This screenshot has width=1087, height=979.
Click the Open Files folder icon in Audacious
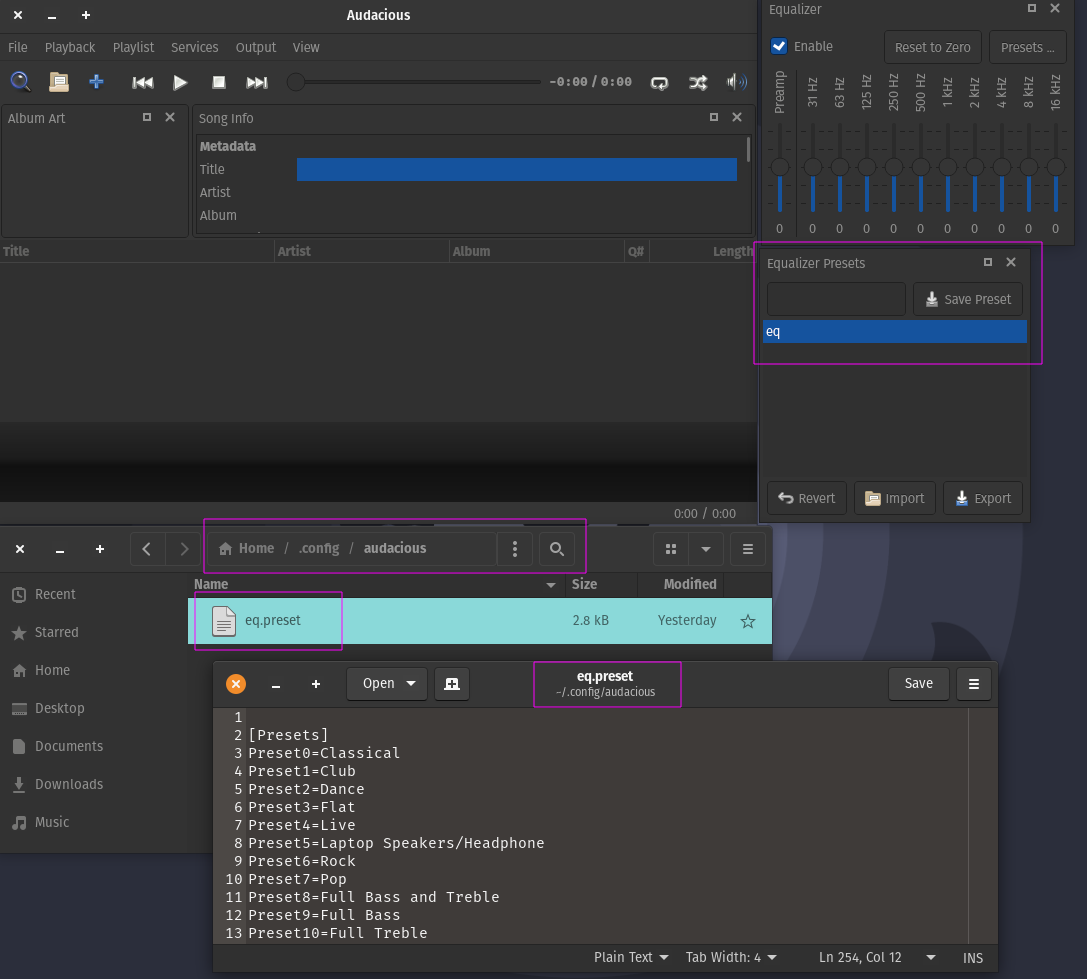click(x=59, y=82)
